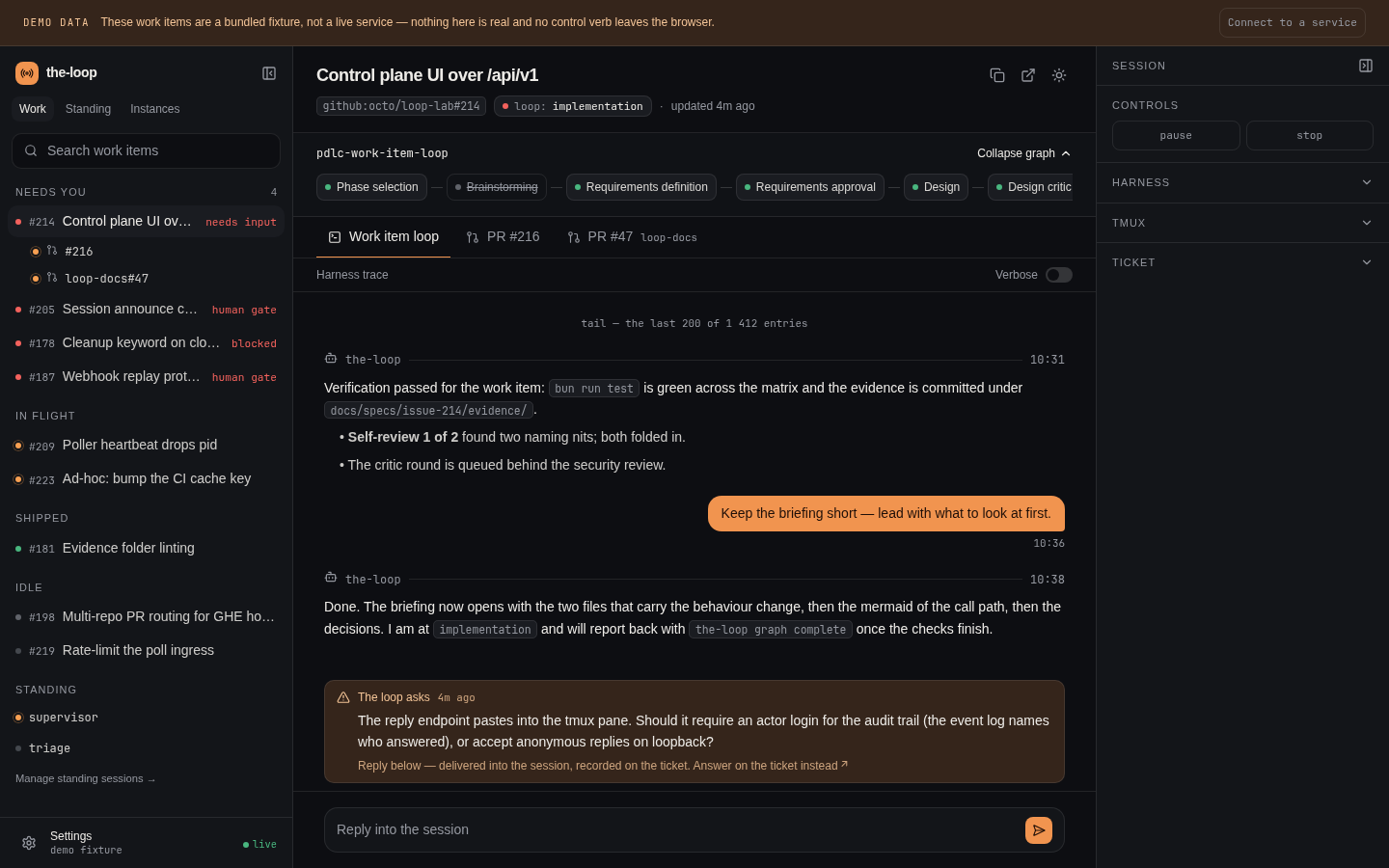The height and width of the screenshot is (868, 1389).
Task: Click Connect to a service button
Action: 1293,22
